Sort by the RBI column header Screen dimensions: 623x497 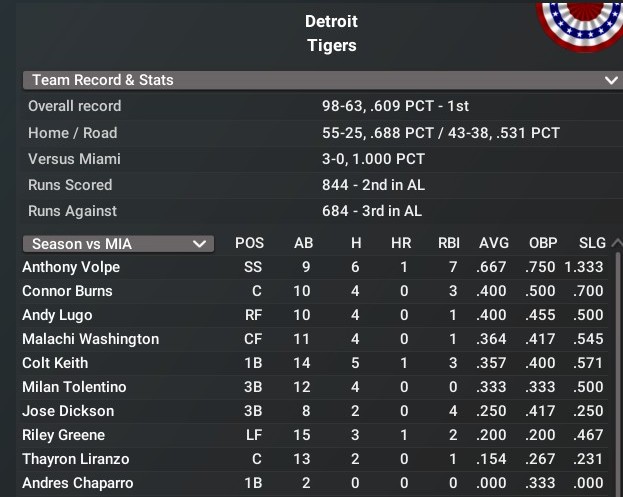pos(449,243)
